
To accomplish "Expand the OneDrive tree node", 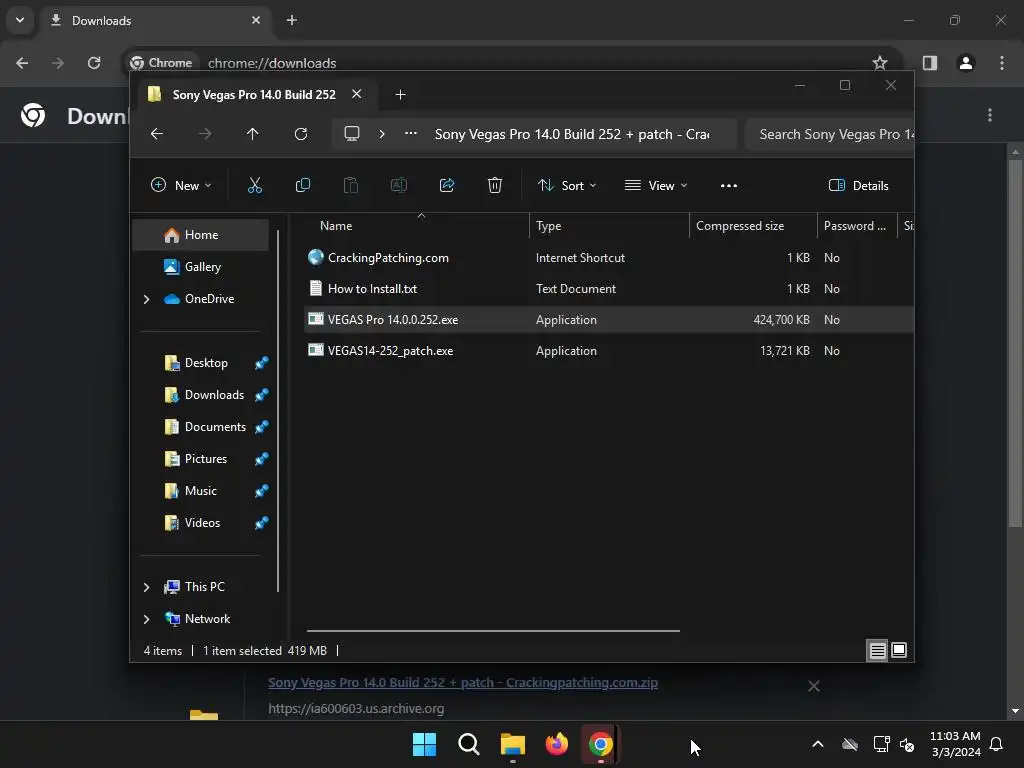I will [x=146, y=299].
